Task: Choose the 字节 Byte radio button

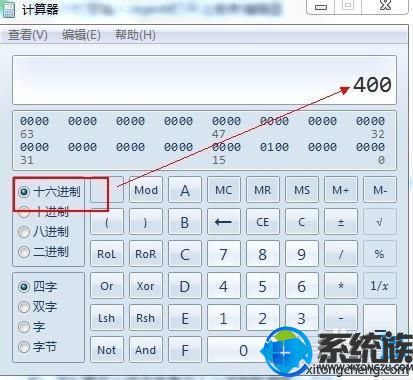Action: pyautogui.click(x=24, y=347)
